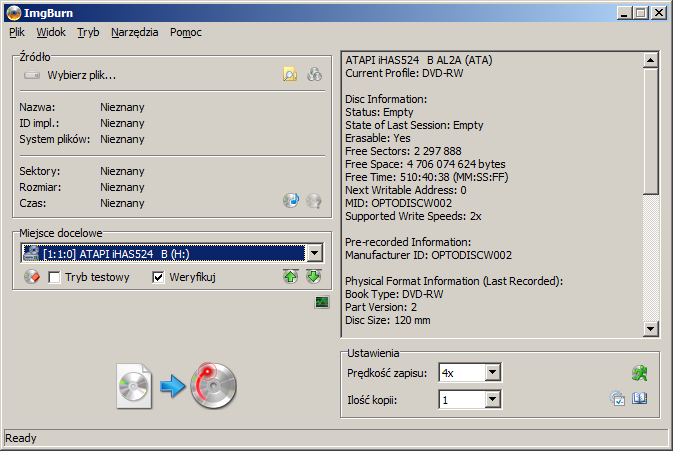673x451 pixels.
Task: Click the erase disc icon near Tryb testowy
Action: click(x=32, y=277)
